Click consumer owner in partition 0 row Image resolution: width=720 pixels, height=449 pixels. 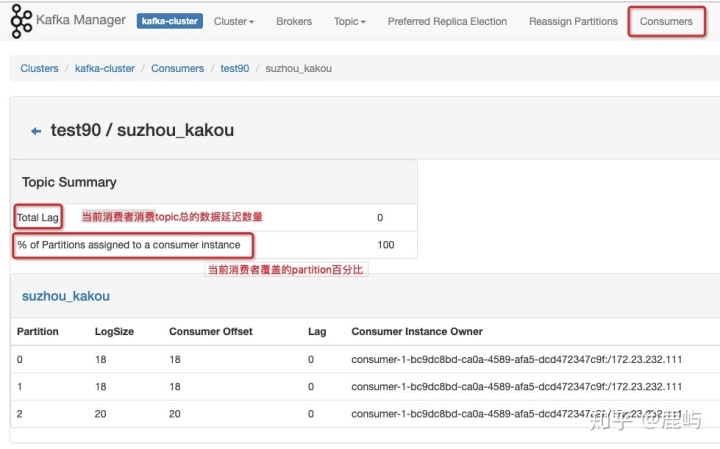(517, 359)
